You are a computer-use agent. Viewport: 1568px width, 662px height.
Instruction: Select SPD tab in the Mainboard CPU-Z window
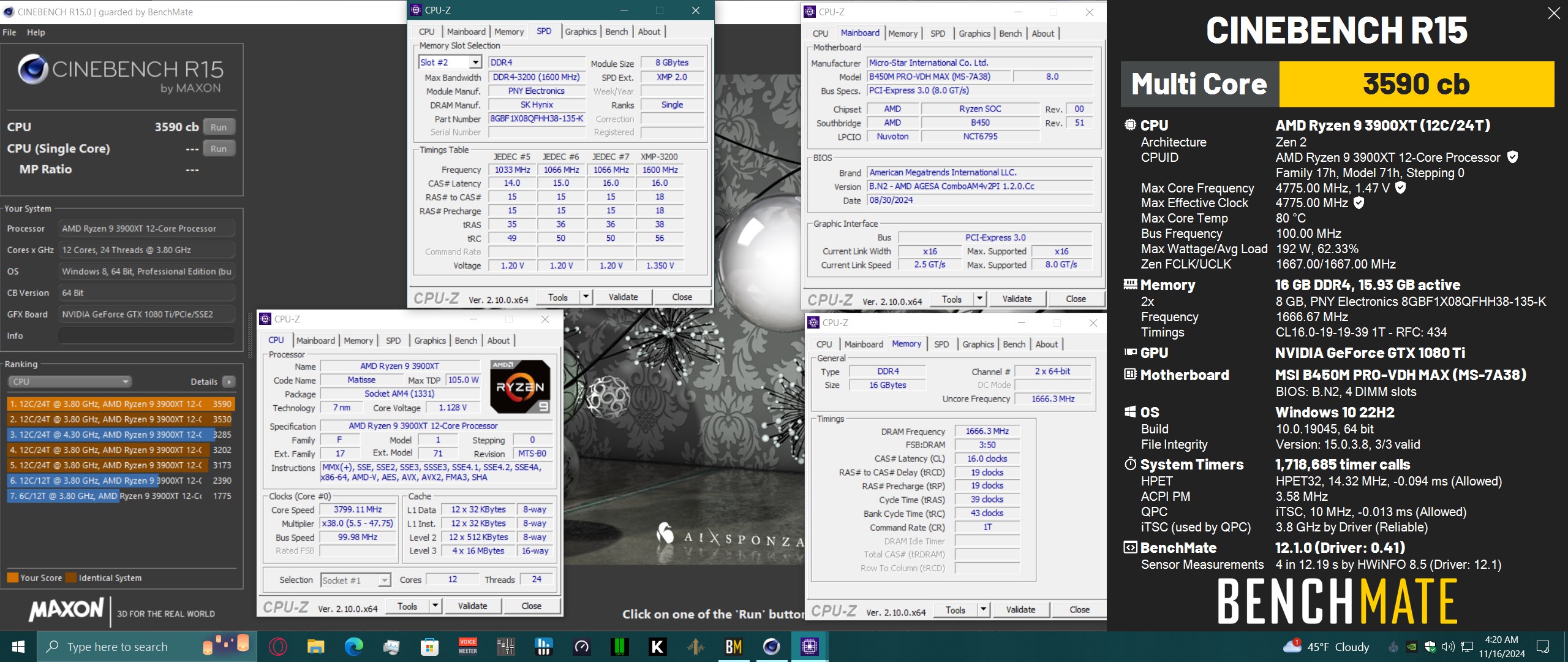click(938, 34)
